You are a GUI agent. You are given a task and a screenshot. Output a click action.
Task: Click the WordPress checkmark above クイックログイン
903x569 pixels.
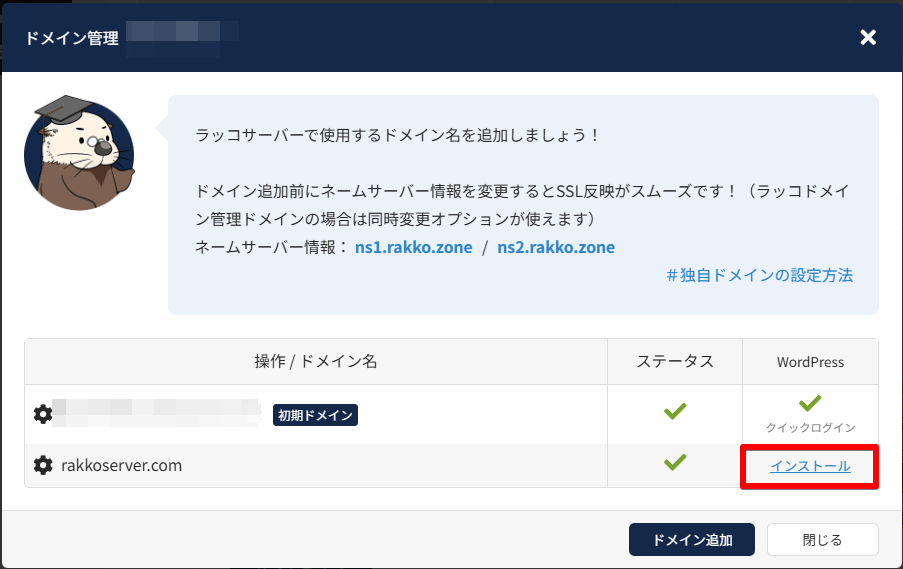pos(810,403)
